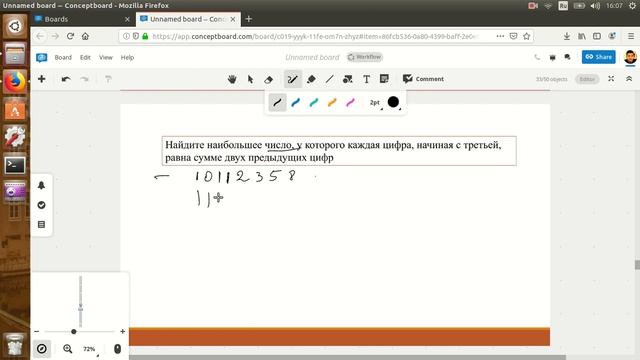
Task: Choose the magenta pen preset
Action: tap(350, 102)
